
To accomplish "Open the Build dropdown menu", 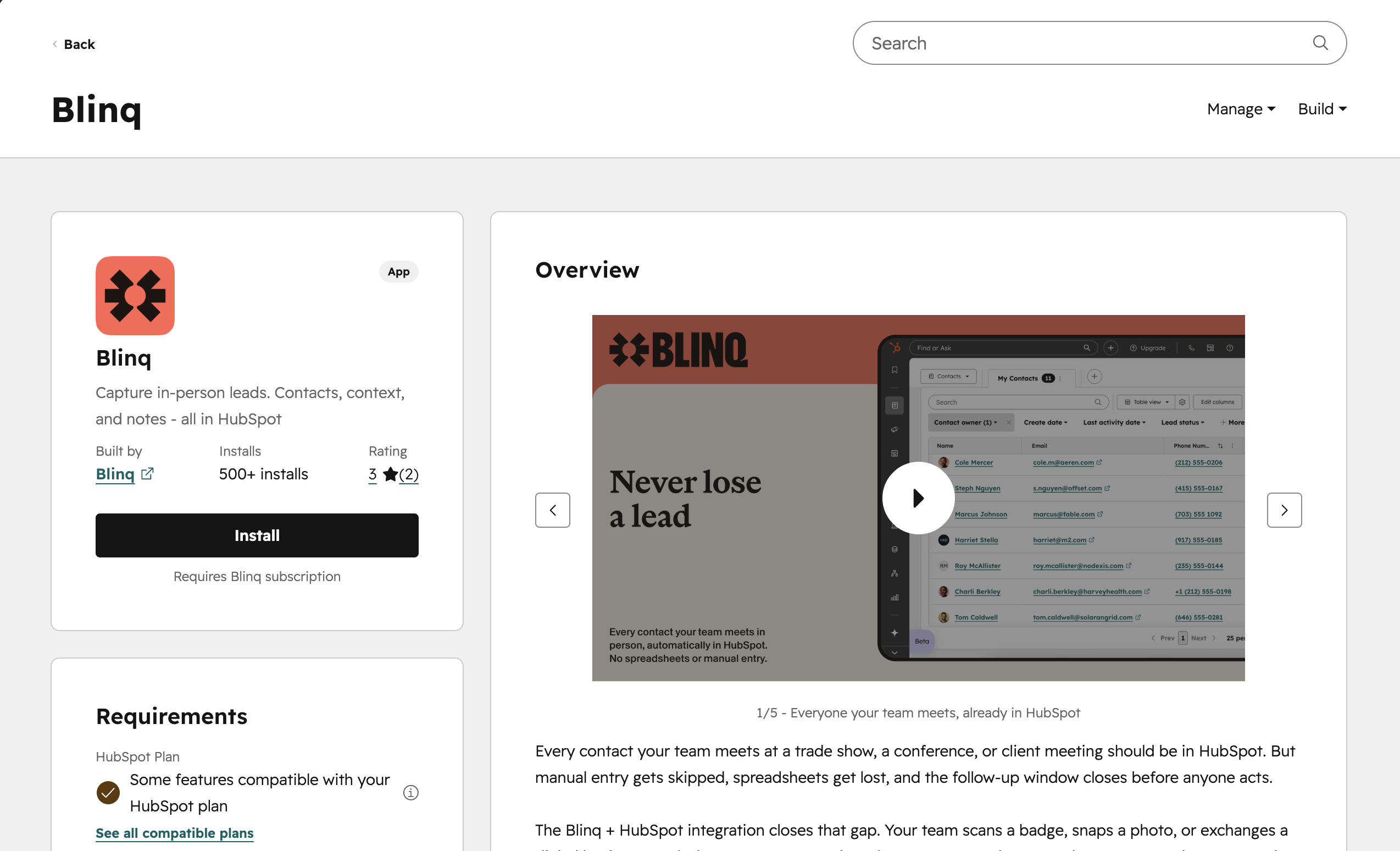I will [x=1322, y=109].
